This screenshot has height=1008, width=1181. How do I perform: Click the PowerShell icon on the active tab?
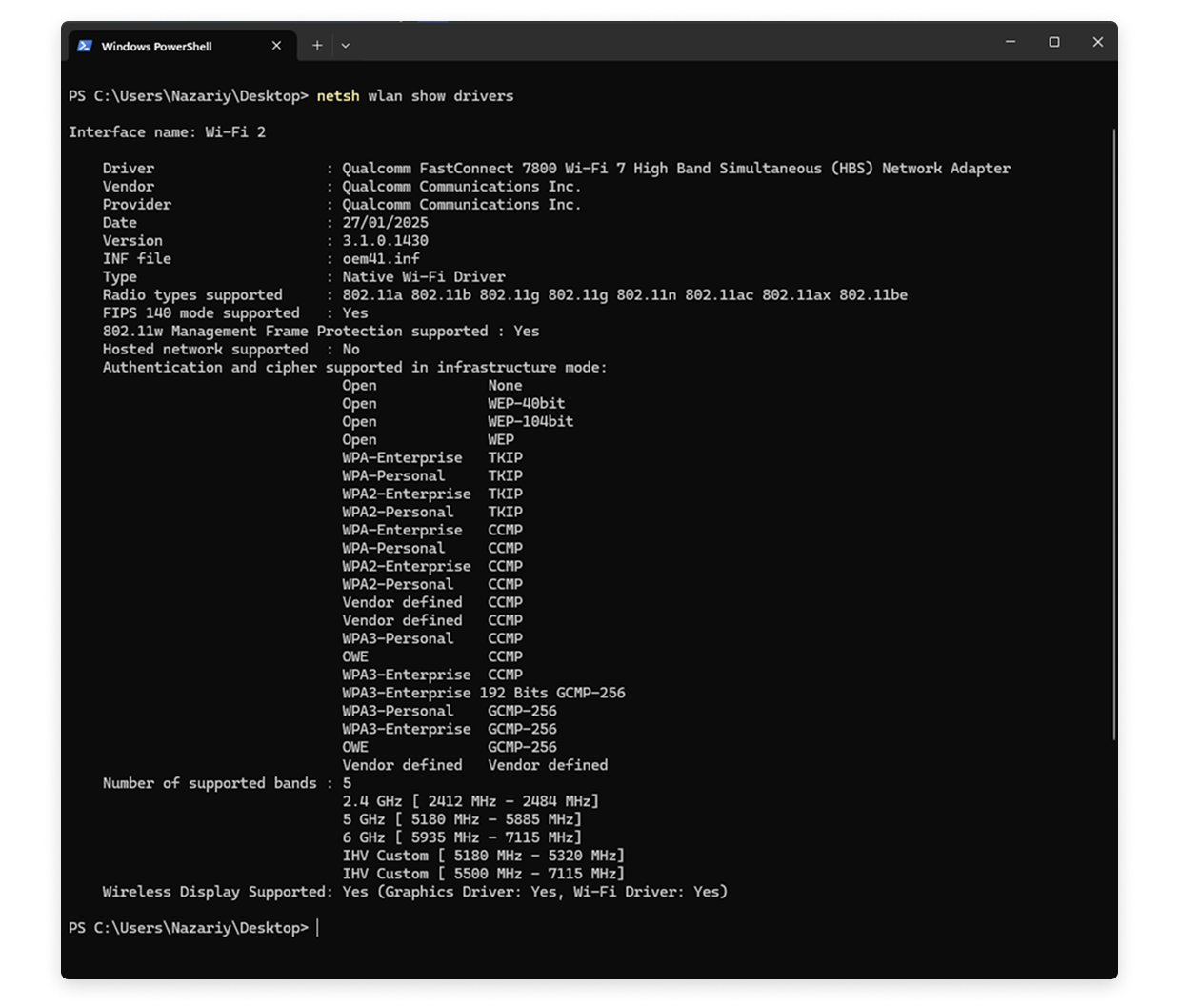click(x=85, y=45)
